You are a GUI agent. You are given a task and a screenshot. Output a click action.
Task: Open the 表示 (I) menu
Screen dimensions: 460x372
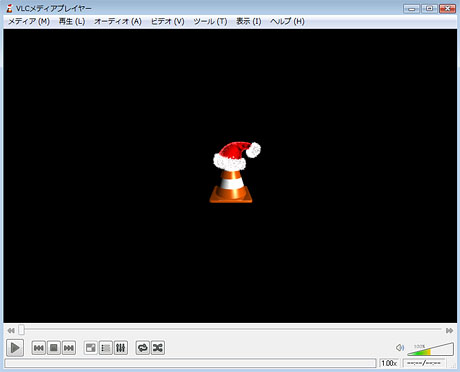[x=248, y=22]
